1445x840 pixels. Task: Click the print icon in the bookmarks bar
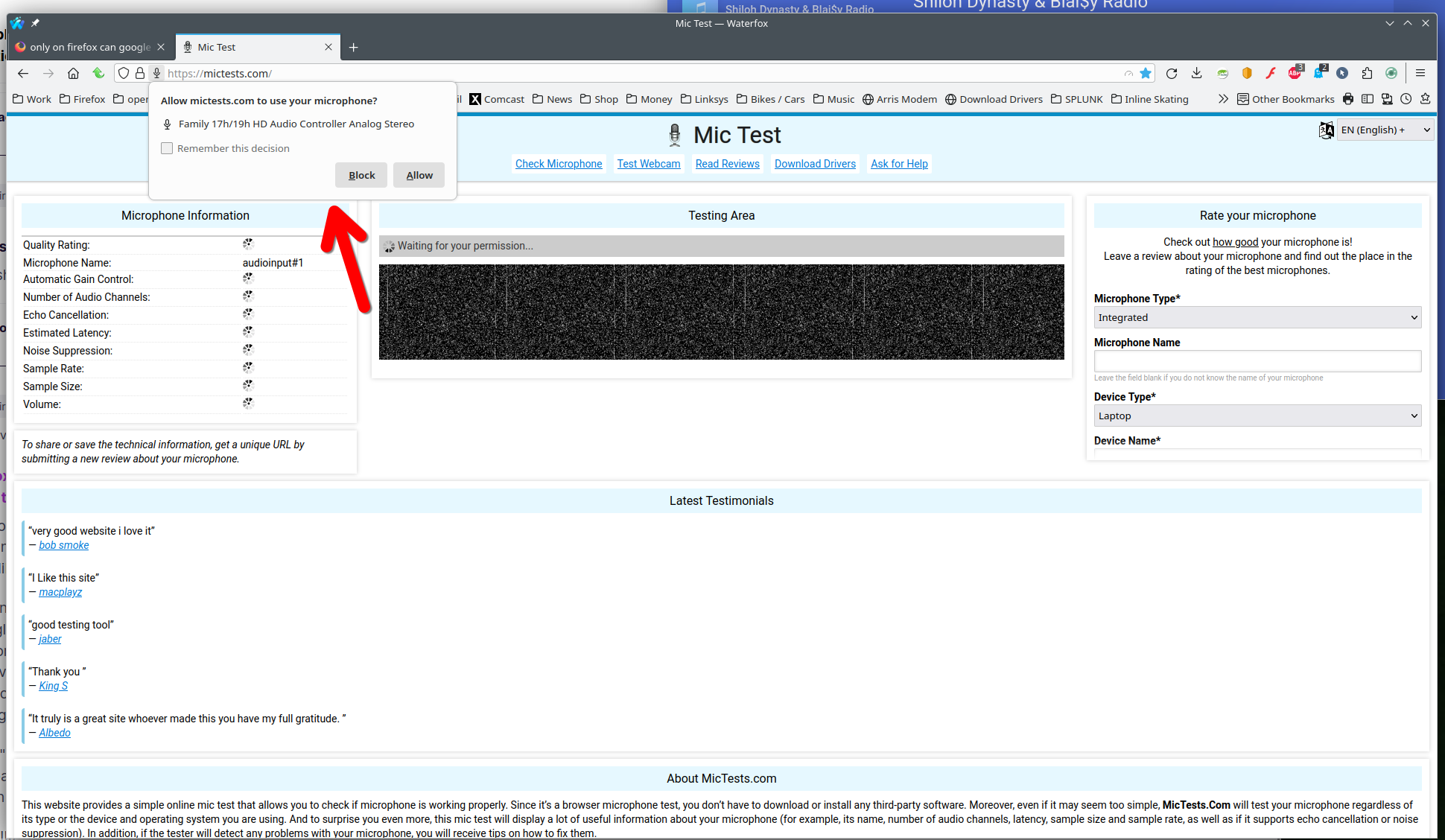[x=1348, y=99]
